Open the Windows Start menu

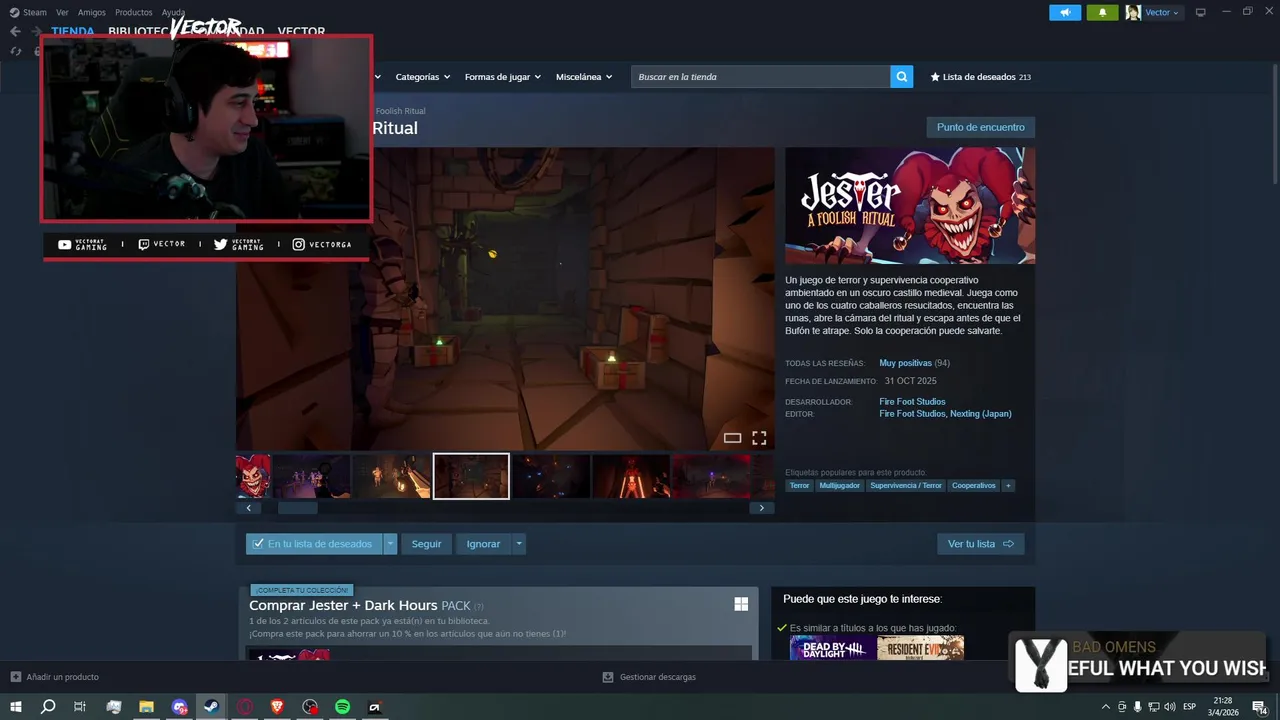pyautogui.click(x=15, y=707)
